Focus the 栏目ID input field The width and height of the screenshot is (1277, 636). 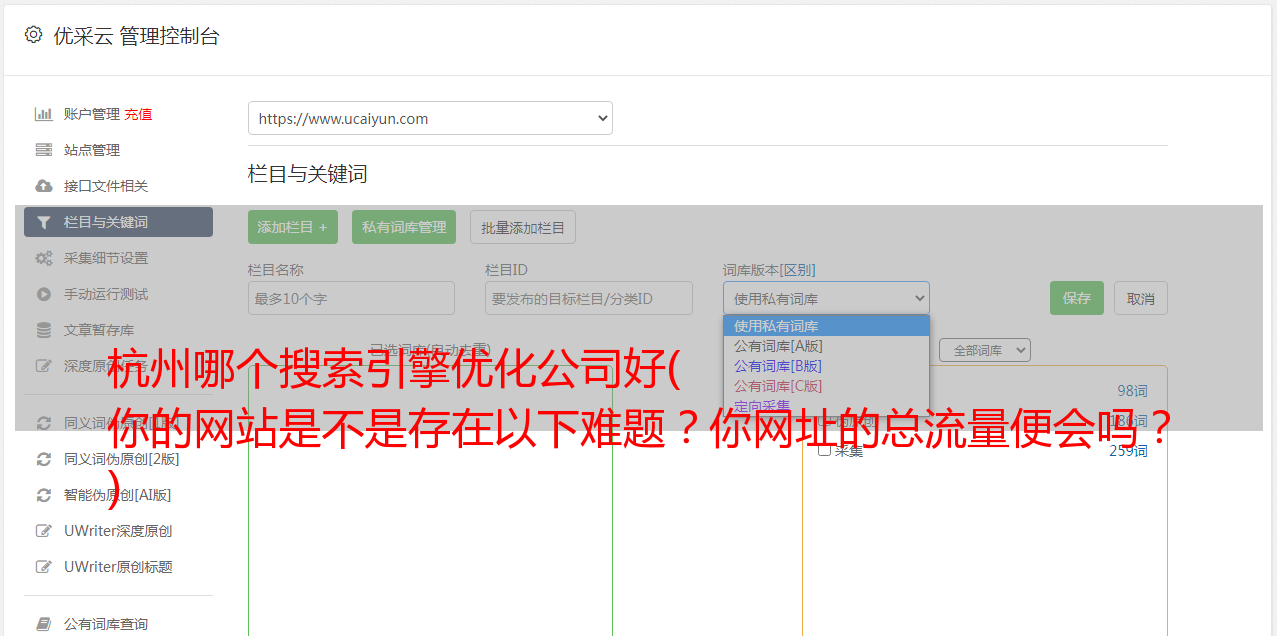tap(589, 298)
